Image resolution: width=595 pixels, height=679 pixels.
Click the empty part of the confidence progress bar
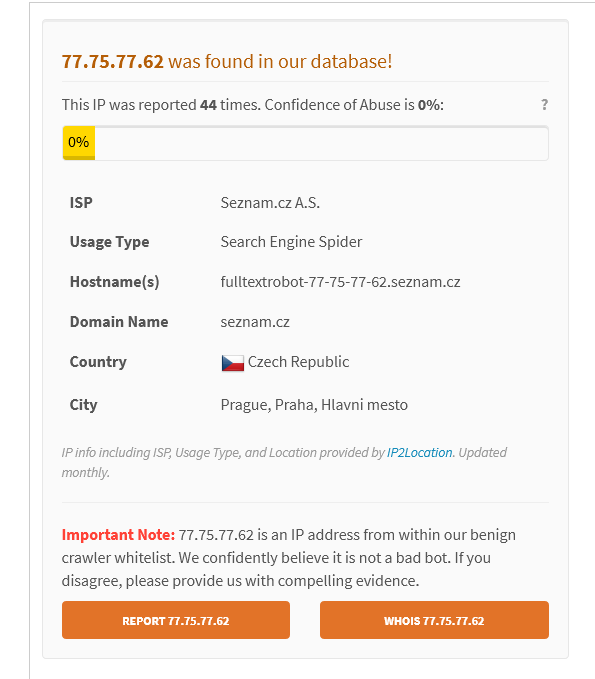click(321, 143)
